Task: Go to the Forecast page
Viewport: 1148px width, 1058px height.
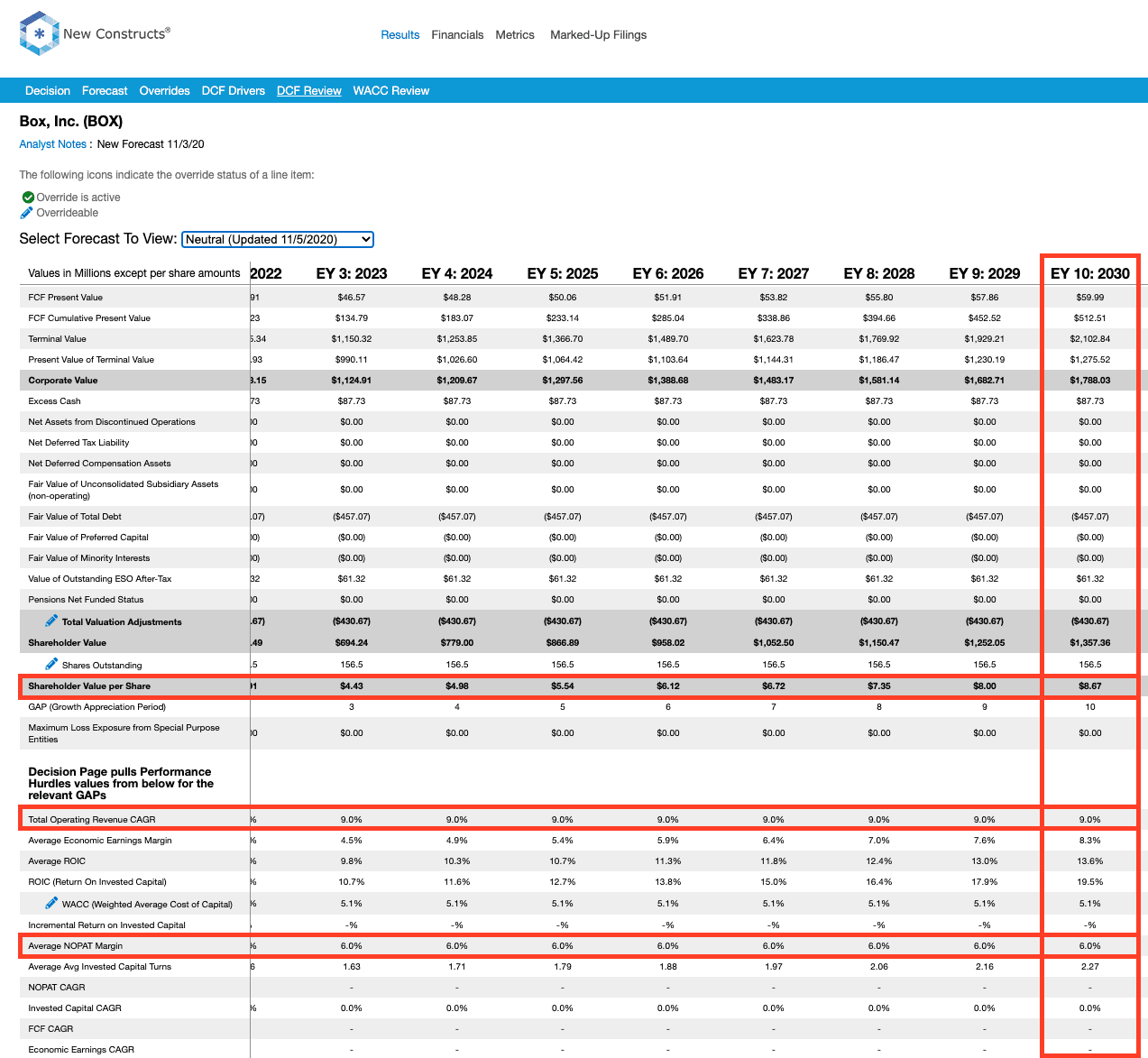Action: [105, 91]
